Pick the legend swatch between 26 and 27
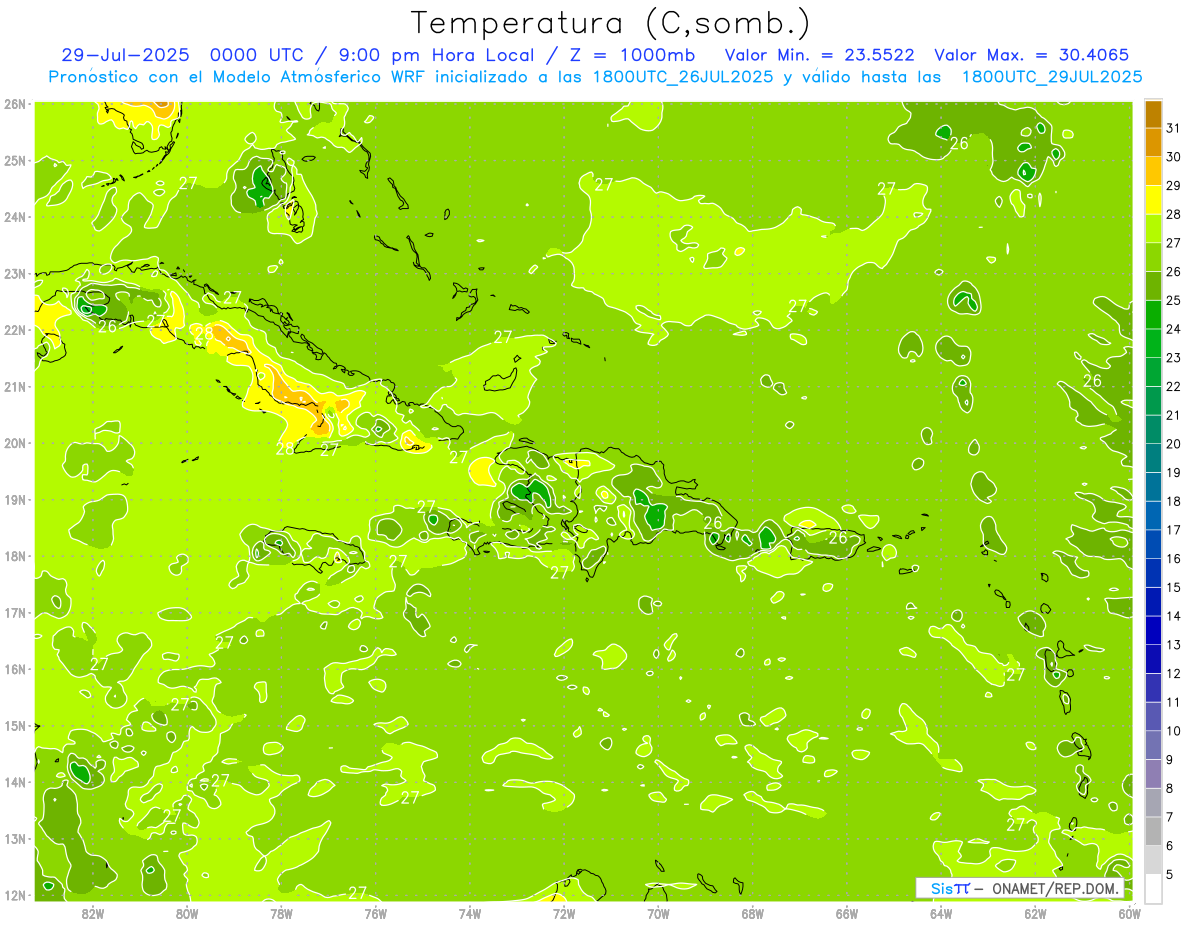Screen dimensions: 1200x927 click(1153, 258)
